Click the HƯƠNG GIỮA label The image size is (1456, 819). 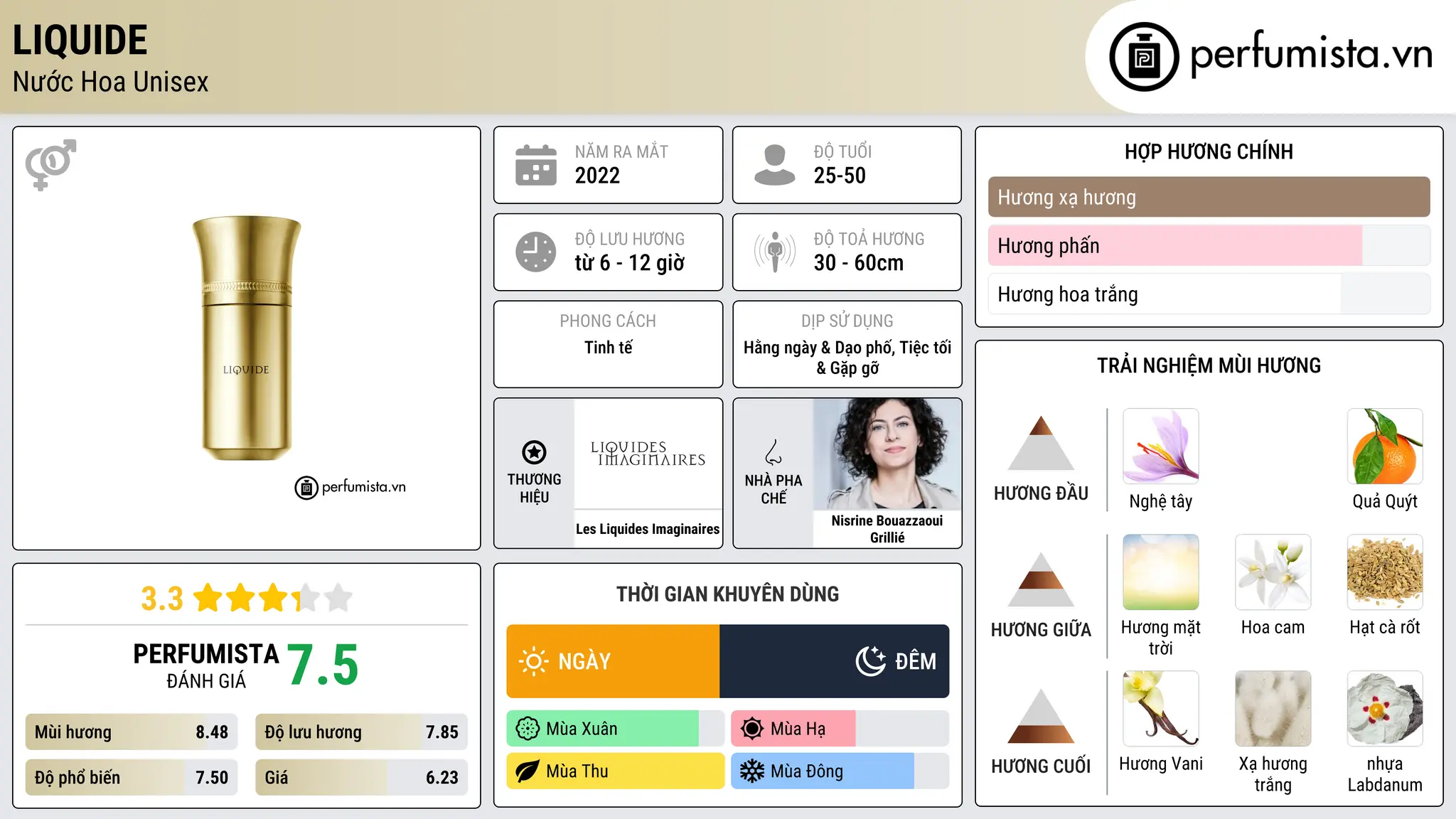point(1041,630)
